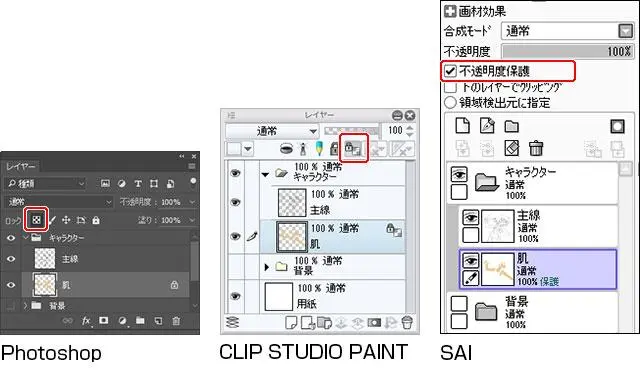
Task: Click Photoshop's lock image pixels brush icon
Action: pyautogui.click(x=53, y=220)
